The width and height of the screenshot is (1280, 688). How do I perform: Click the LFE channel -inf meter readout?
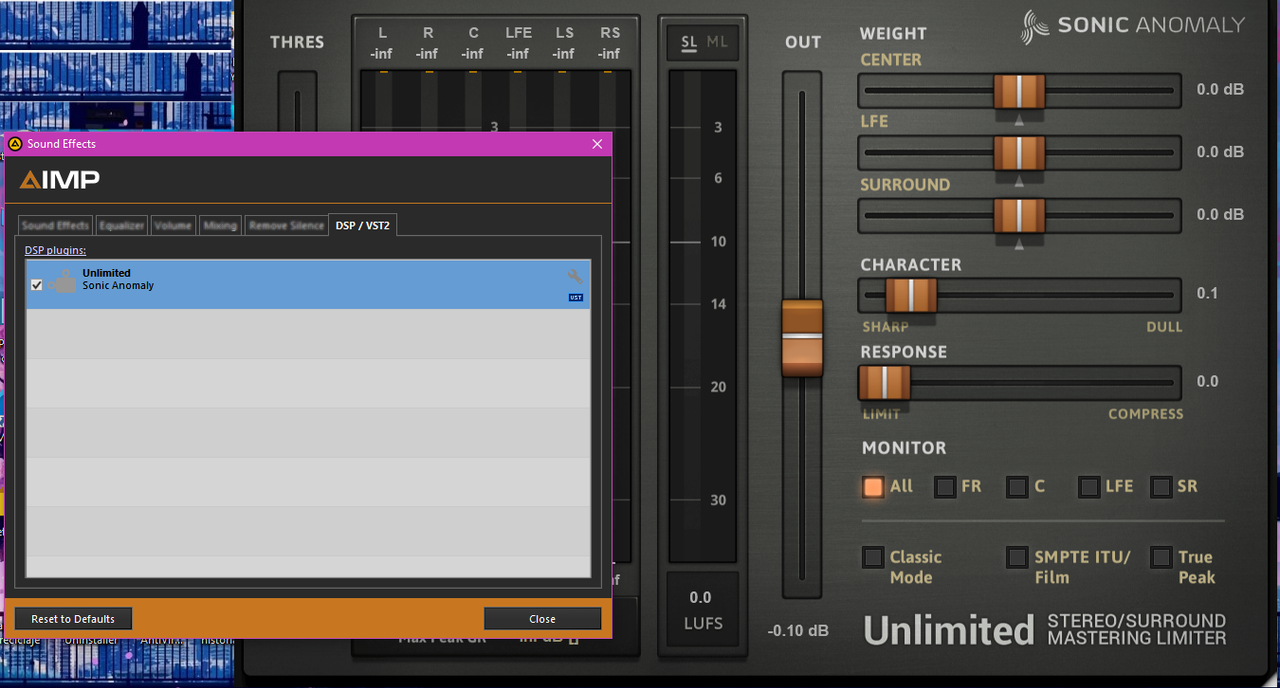coord(518,54)
